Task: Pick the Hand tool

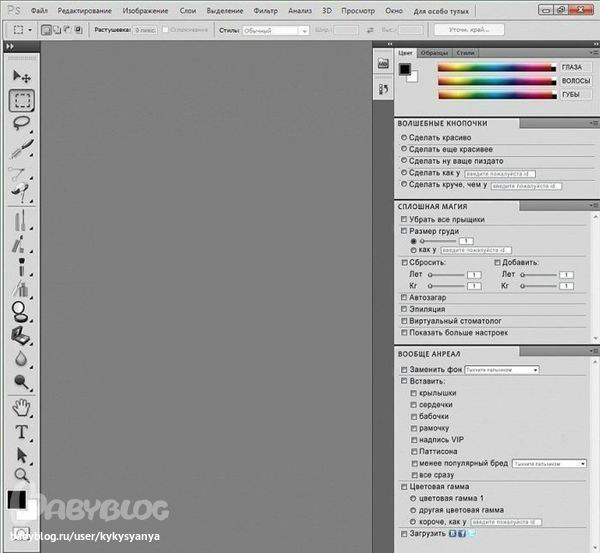Action: [x=21, y=408]
